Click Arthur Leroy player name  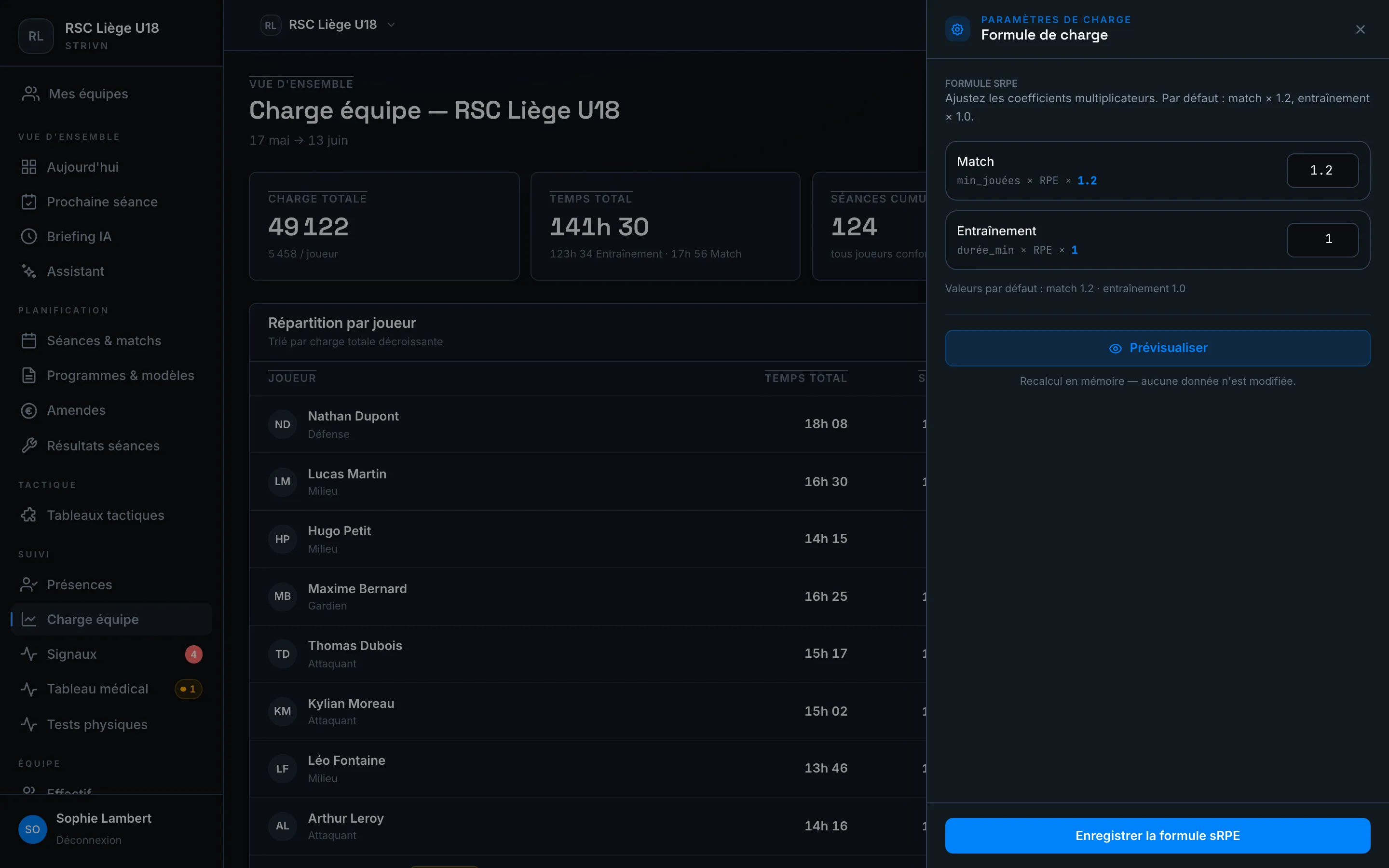(x=345, y=819)
